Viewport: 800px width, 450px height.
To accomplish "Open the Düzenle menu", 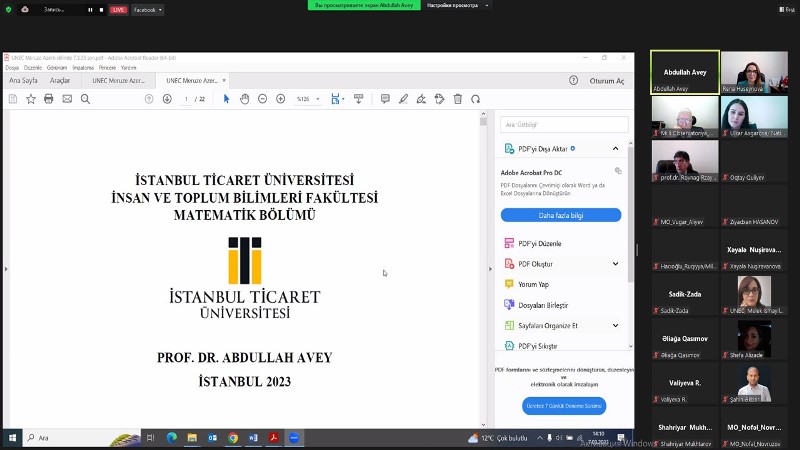I will pos(33,67).
